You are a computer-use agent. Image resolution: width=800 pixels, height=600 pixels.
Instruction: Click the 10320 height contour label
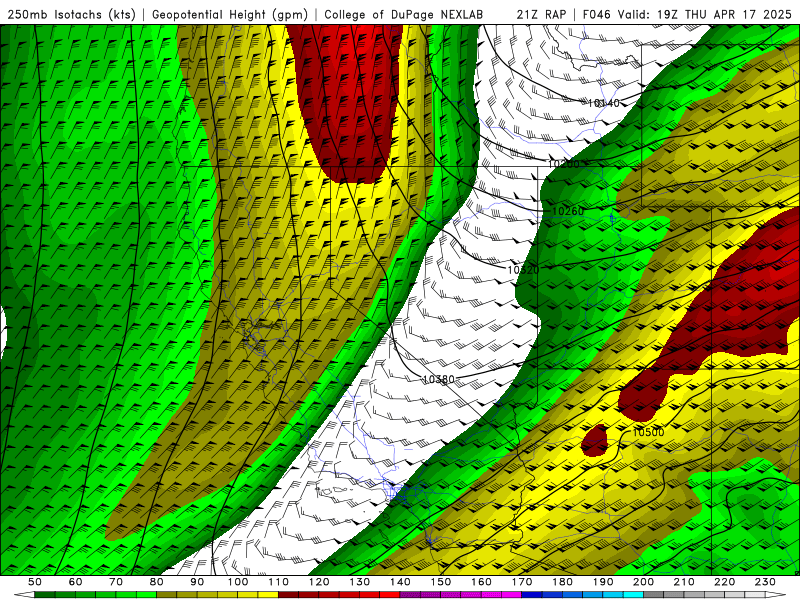click(x=523, y=269)
